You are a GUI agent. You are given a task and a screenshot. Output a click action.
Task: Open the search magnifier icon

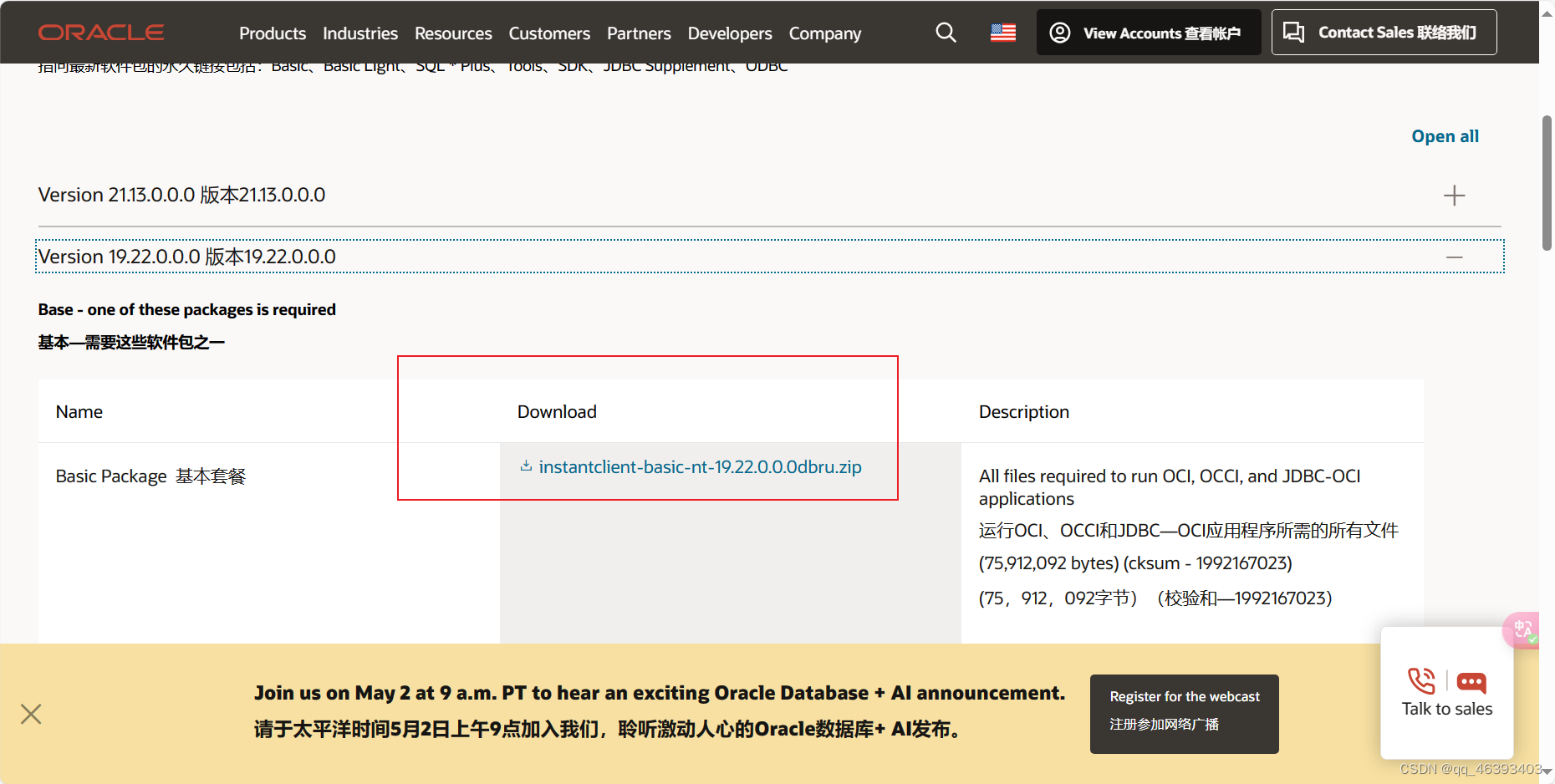click(x=946, y=33)
